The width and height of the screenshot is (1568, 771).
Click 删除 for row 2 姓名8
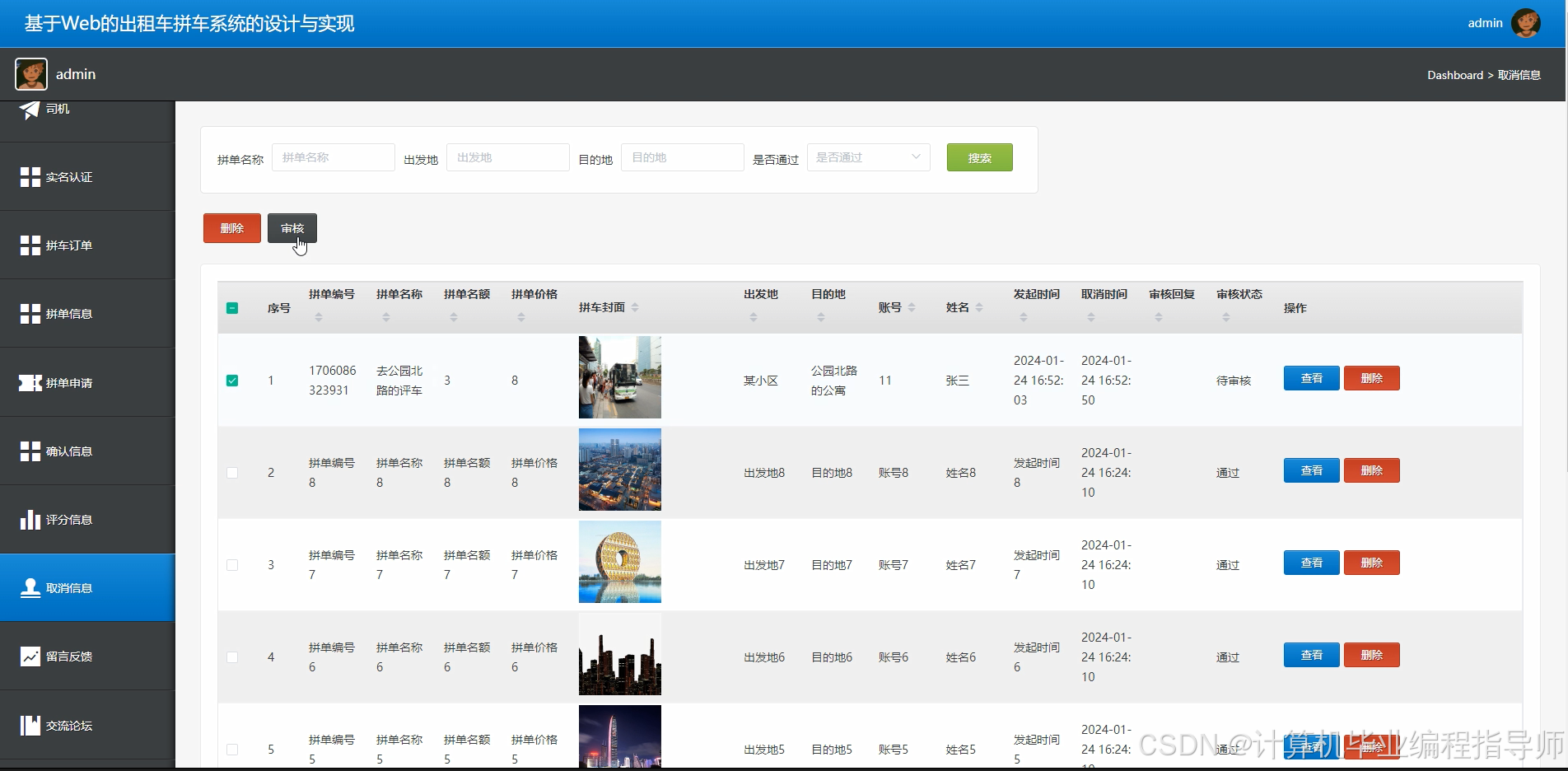1372,470
